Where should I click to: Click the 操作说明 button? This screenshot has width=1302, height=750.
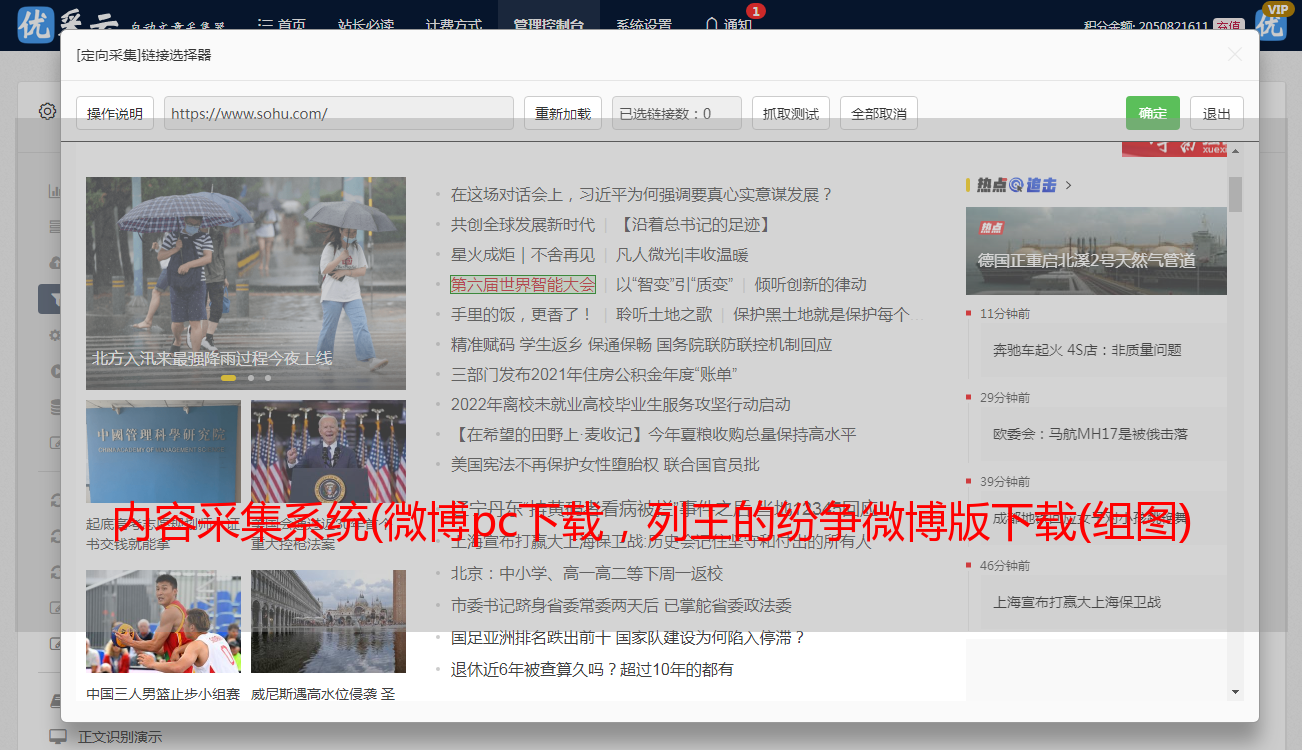click(x=115, y=113)
